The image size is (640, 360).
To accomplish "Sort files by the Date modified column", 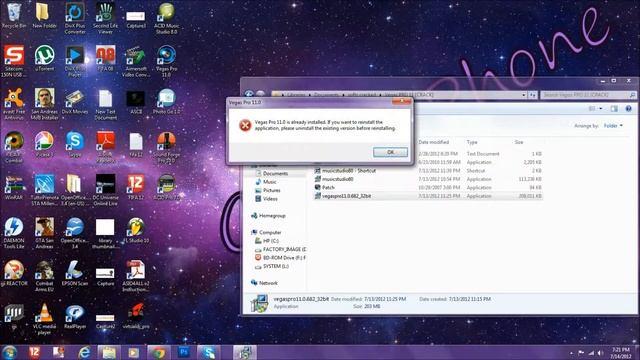I will point(433,142).
